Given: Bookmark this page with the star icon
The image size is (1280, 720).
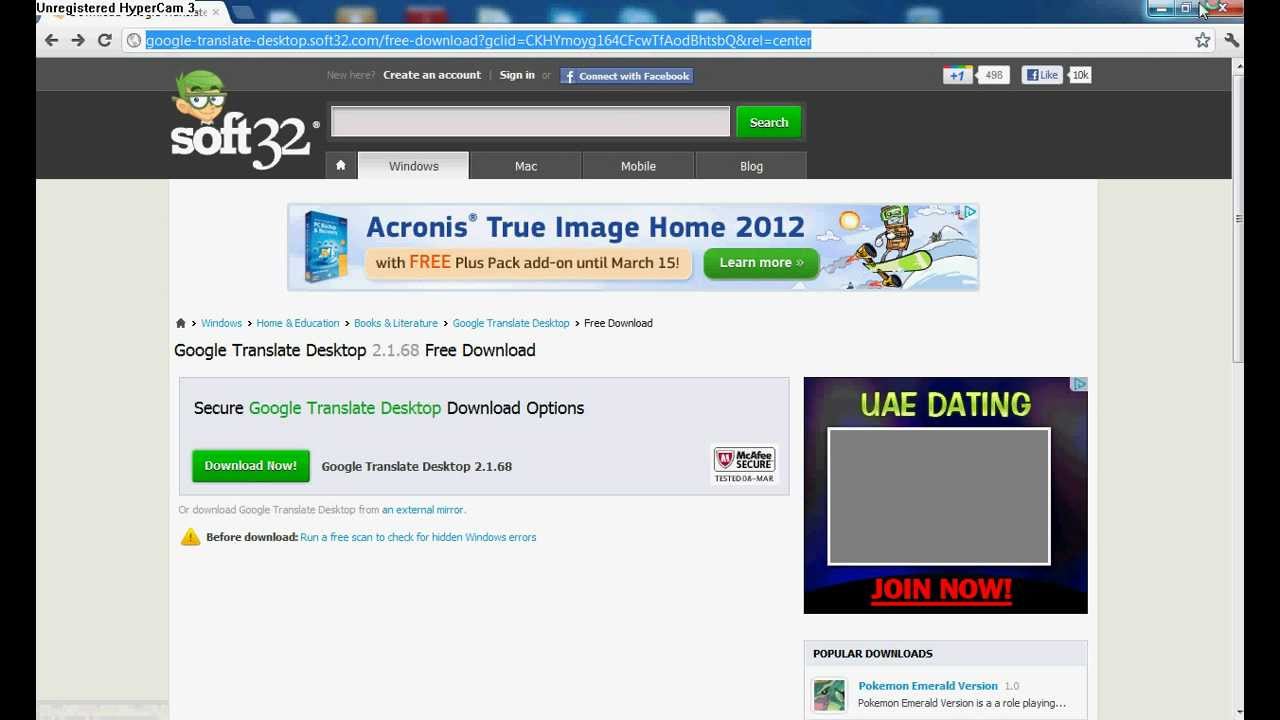Looking at the screenshot, I should 1202,40.
